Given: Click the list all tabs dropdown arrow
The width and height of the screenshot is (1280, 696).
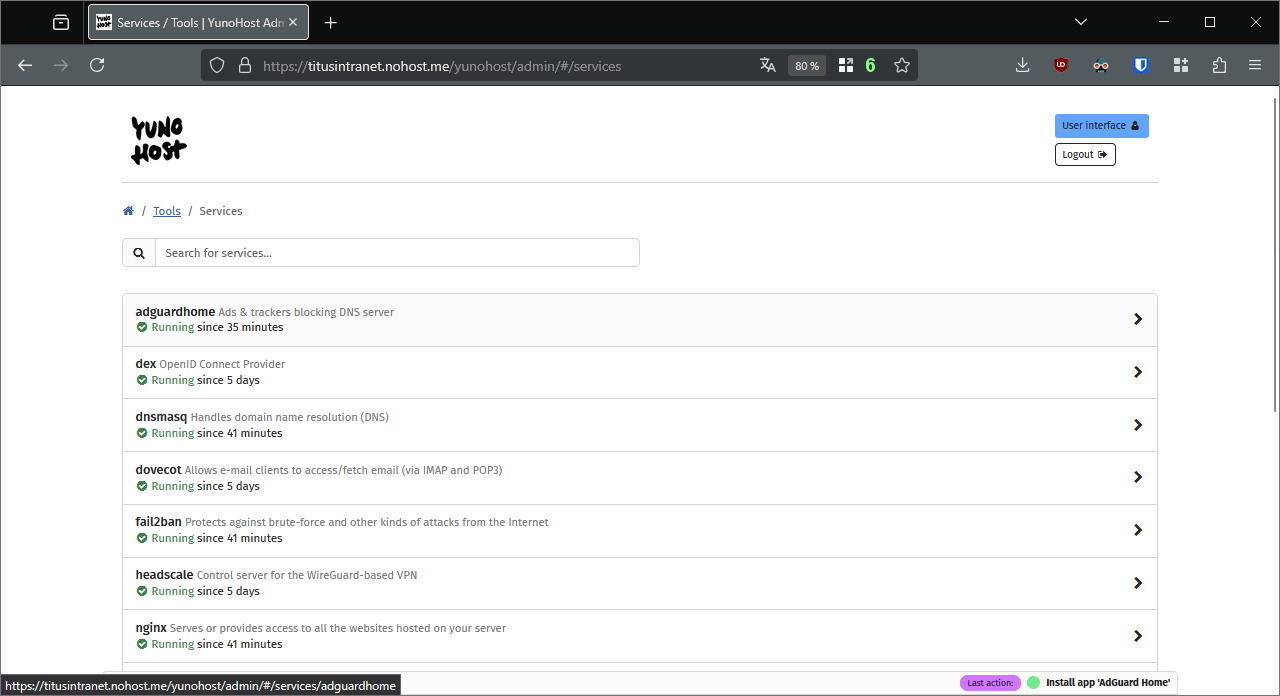Looking at the screenshot, I should 1081,22.
